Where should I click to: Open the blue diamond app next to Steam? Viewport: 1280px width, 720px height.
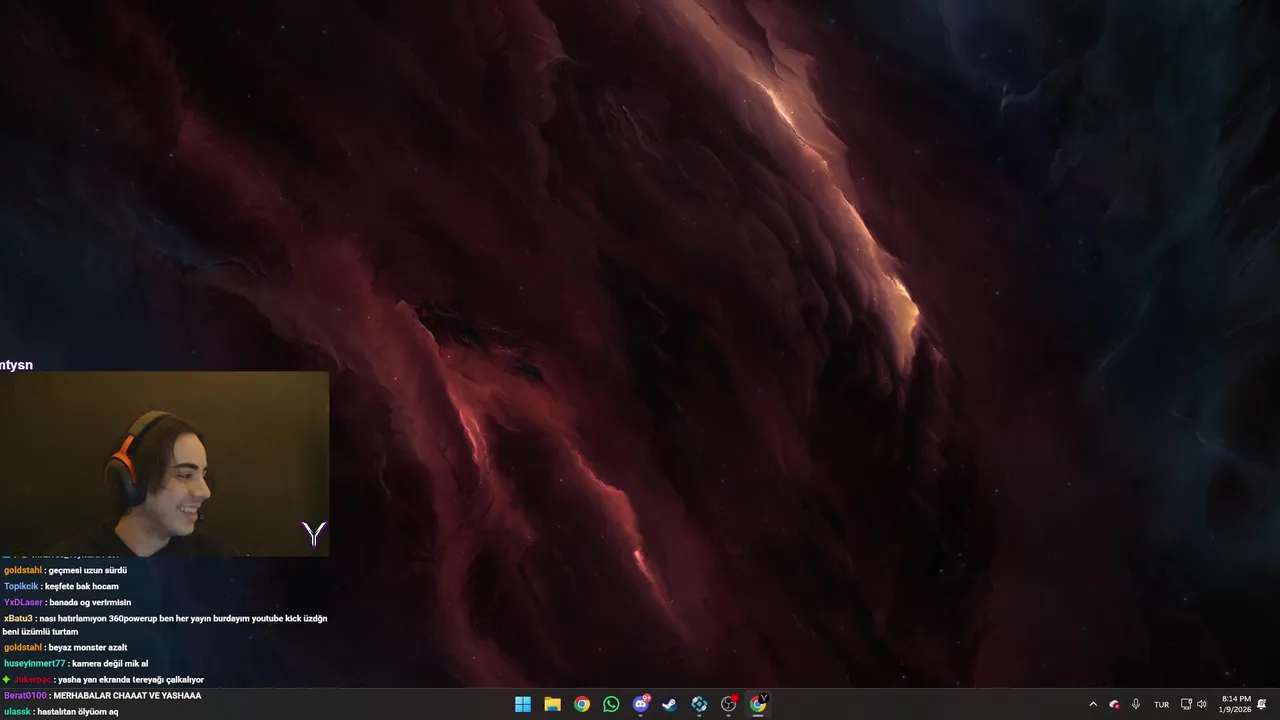[x=699, y=704]
